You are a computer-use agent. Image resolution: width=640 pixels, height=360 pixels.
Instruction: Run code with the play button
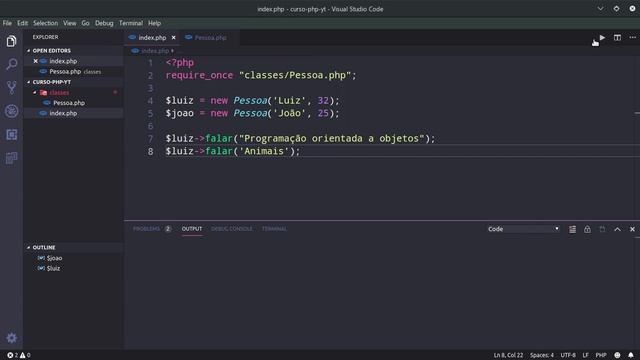602,38
